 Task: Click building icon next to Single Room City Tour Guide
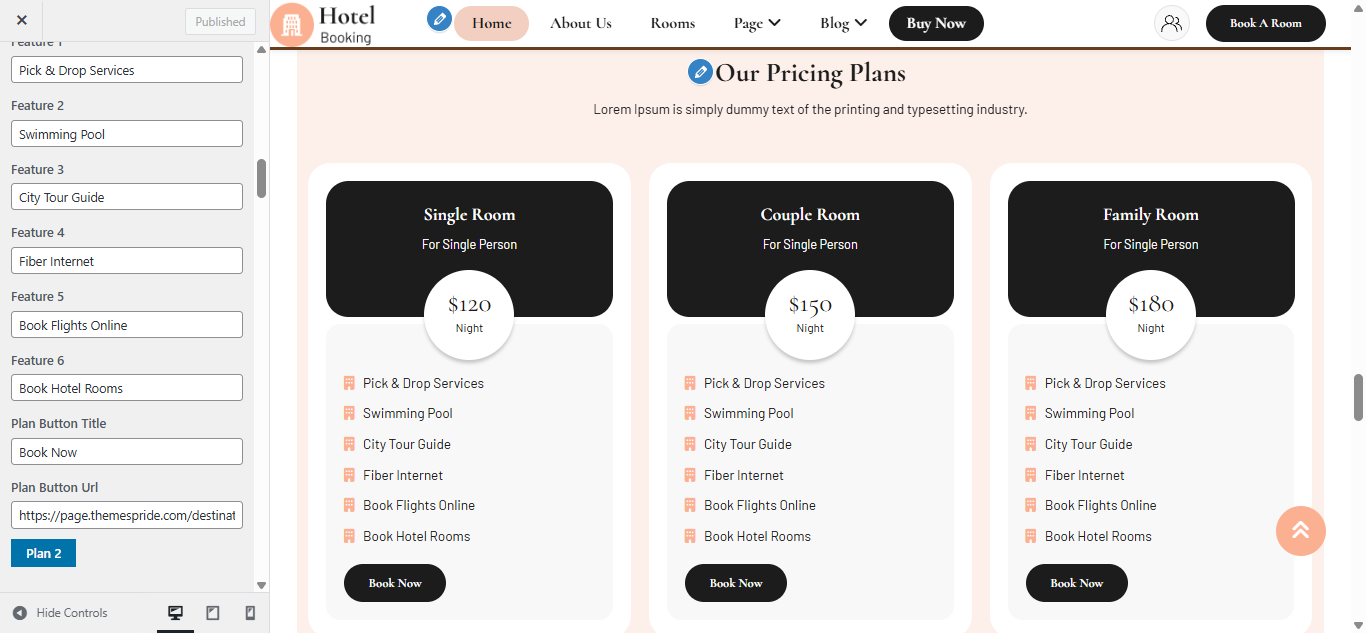[x=349, y=444]
